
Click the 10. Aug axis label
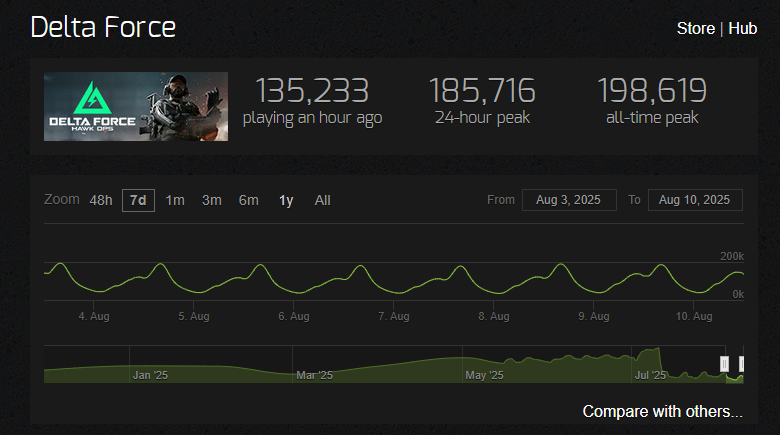coord(694,316)
